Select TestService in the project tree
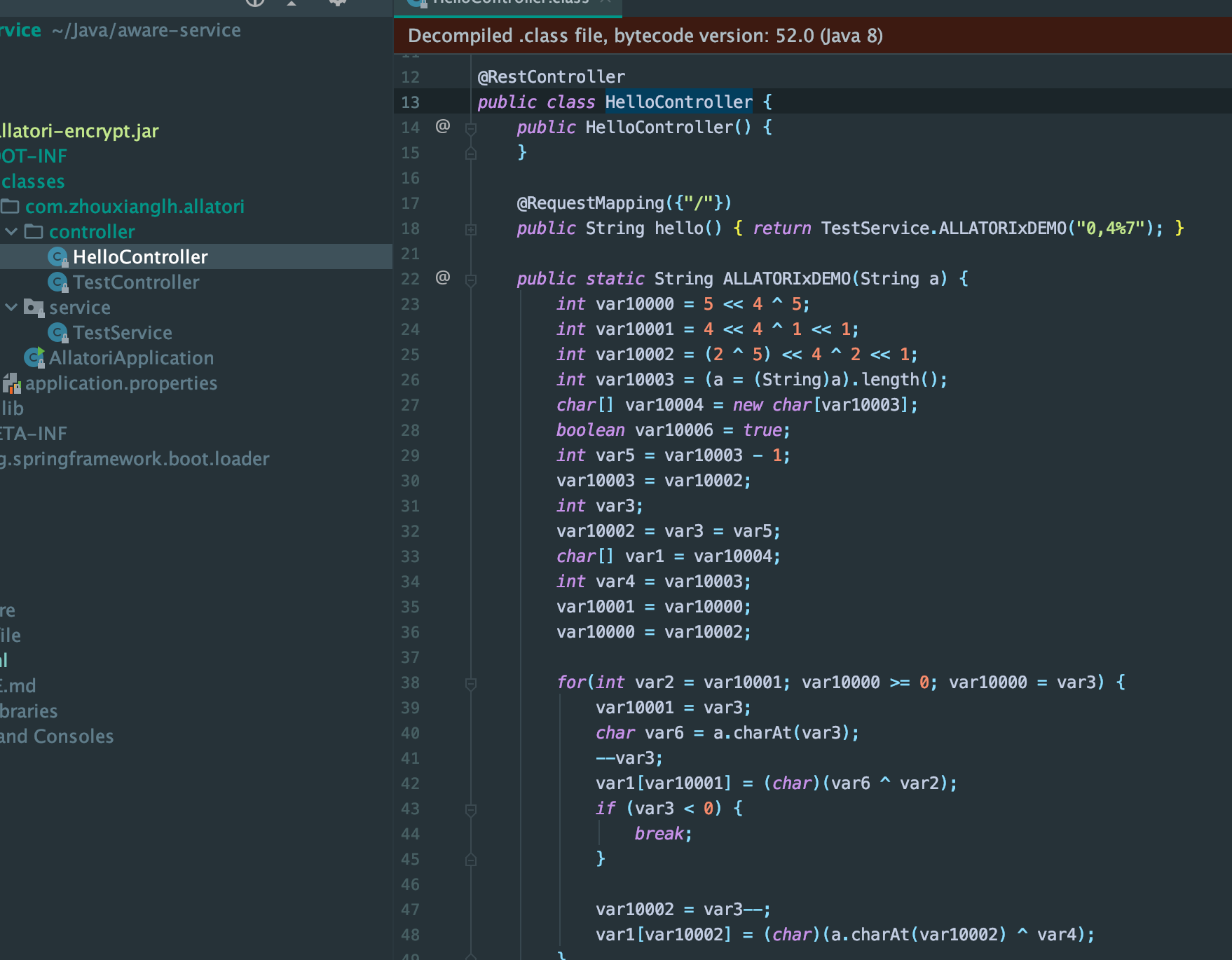Viewport: 1232px width, 960px height. pyautogui.click(x=123, y=333)
